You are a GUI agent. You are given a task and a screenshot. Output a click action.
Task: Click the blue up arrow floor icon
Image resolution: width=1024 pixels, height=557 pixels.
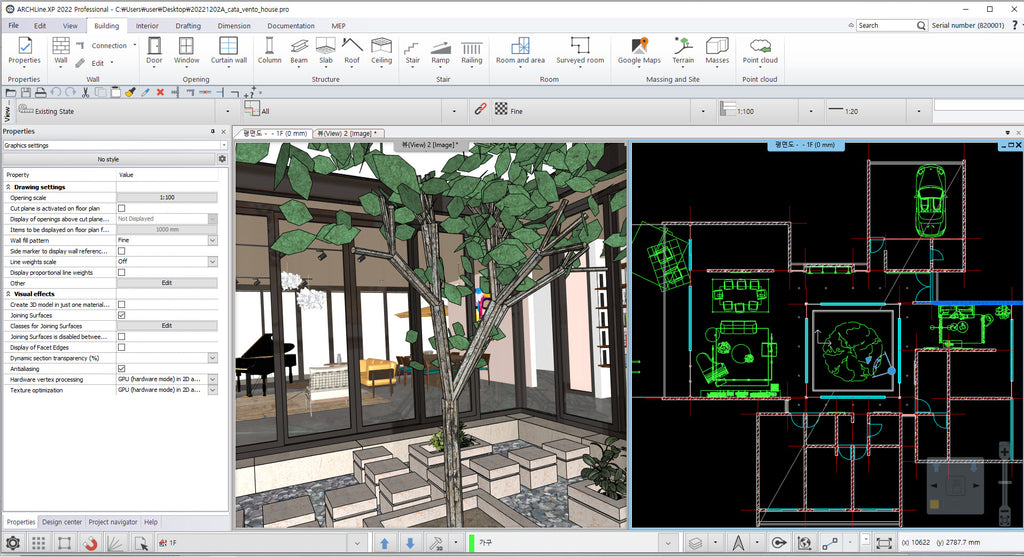(x=385, y=543)
